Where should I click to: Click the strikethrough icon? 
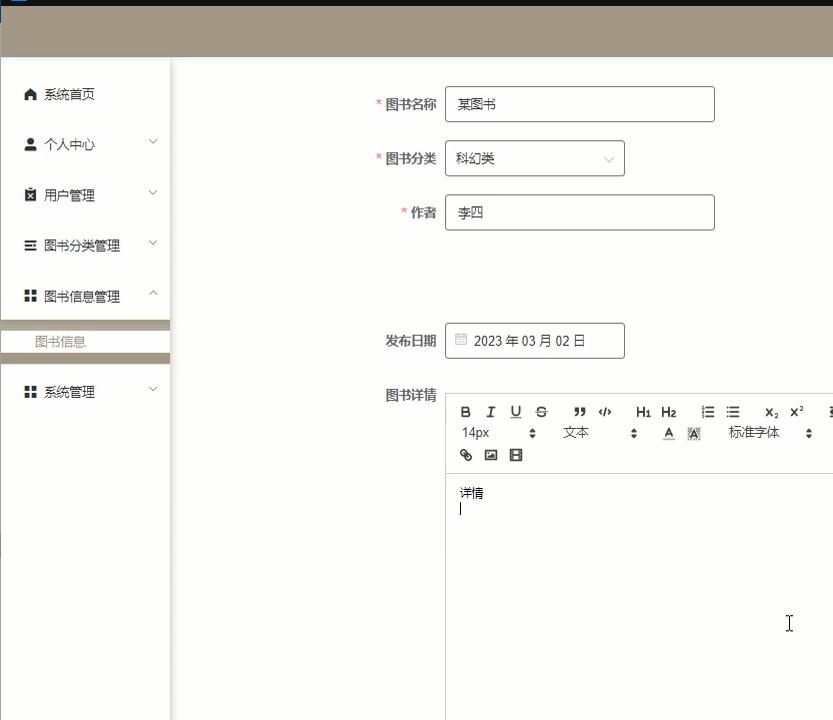pos(541,412)
